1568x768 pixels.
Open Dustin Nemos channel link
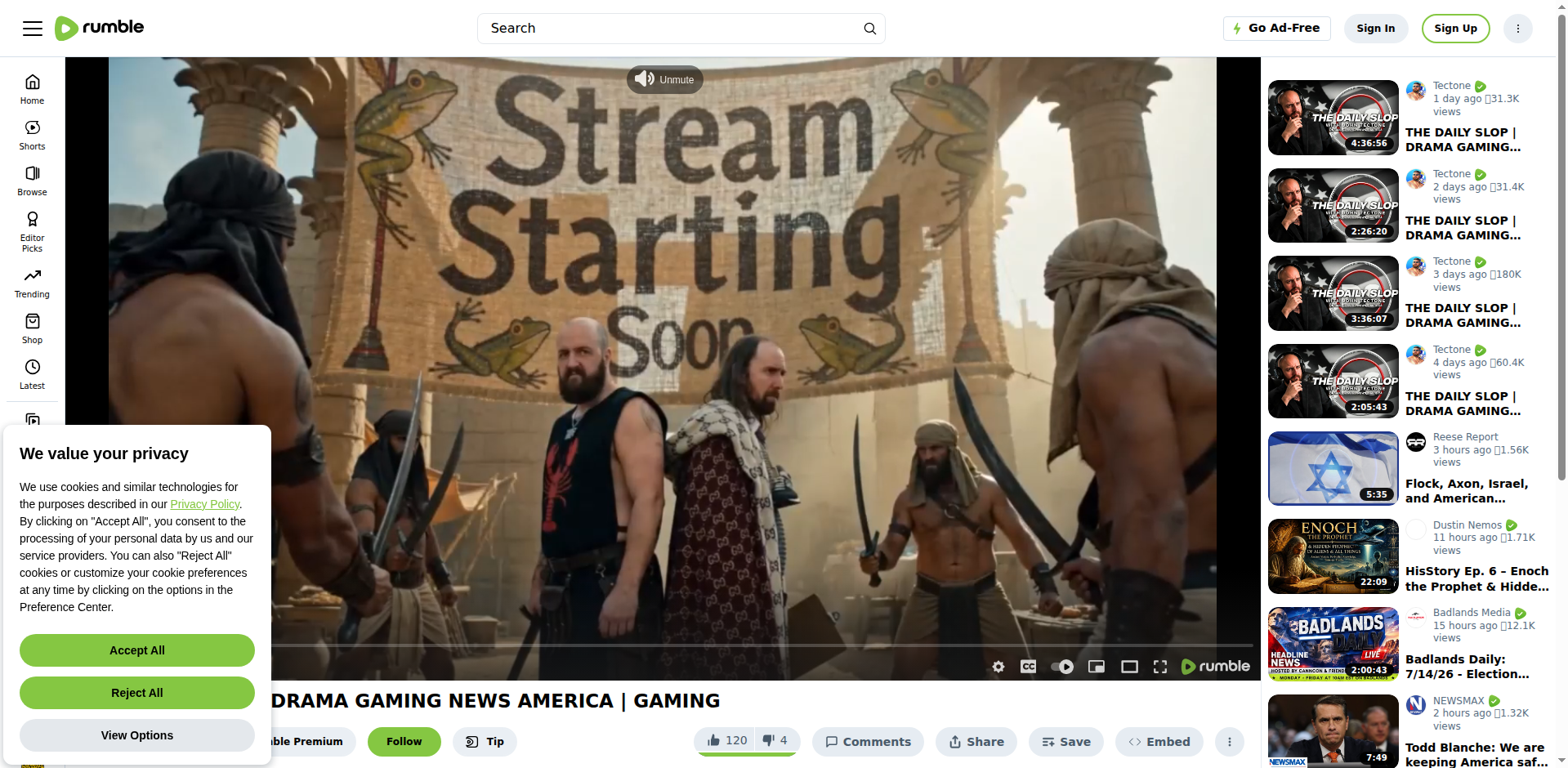[x=1467, y=525]
